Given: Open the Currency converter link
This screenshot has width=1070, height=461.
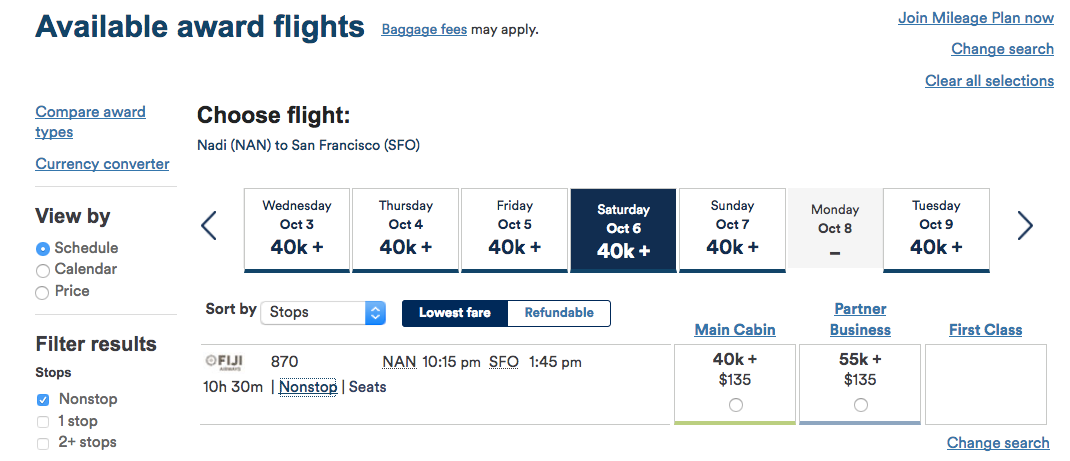Looking at the screenshot, I should [x=102, y=164].
